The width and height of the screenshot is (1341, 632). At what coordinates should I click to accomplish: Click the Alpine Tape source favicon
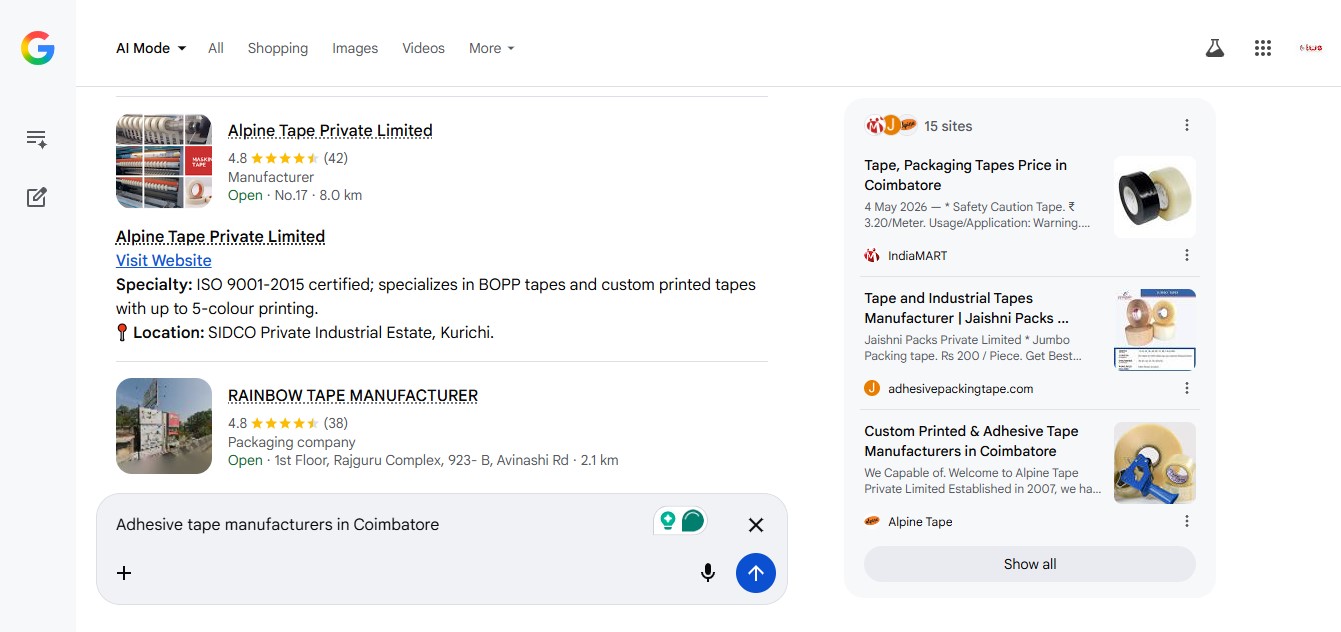pyautogui.click(x=872, y=521)
